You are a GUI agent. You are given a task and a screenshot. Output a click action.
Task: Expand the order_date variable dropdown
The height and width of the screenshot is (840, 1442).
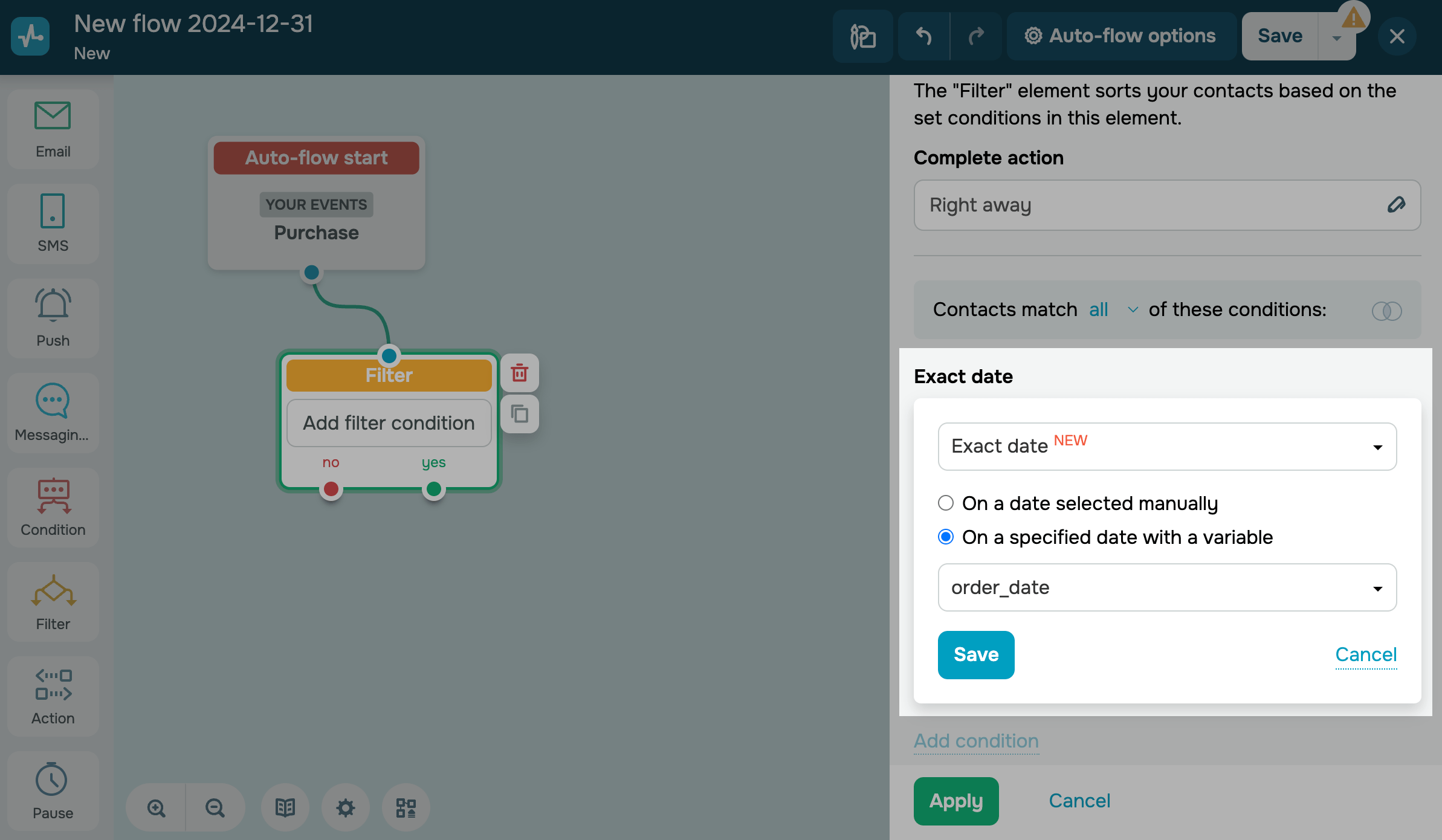coord(1166,587)
